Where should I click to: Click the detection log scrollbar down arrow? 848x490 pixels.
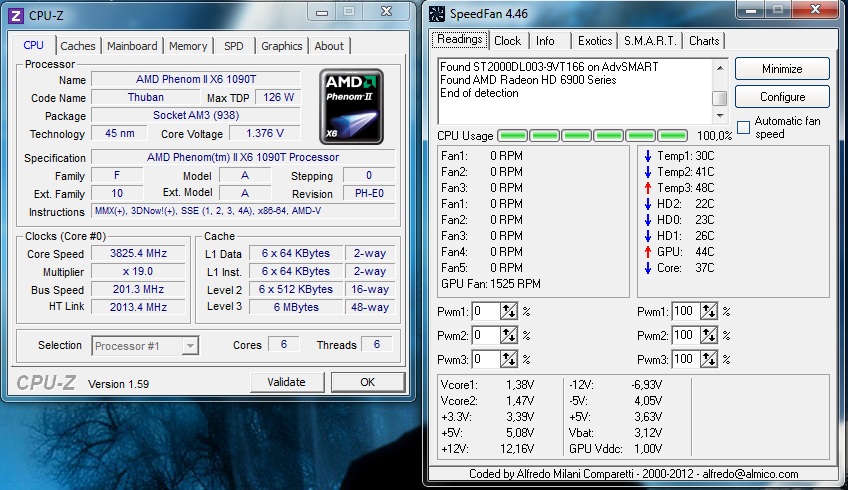[x=720, y=115]
